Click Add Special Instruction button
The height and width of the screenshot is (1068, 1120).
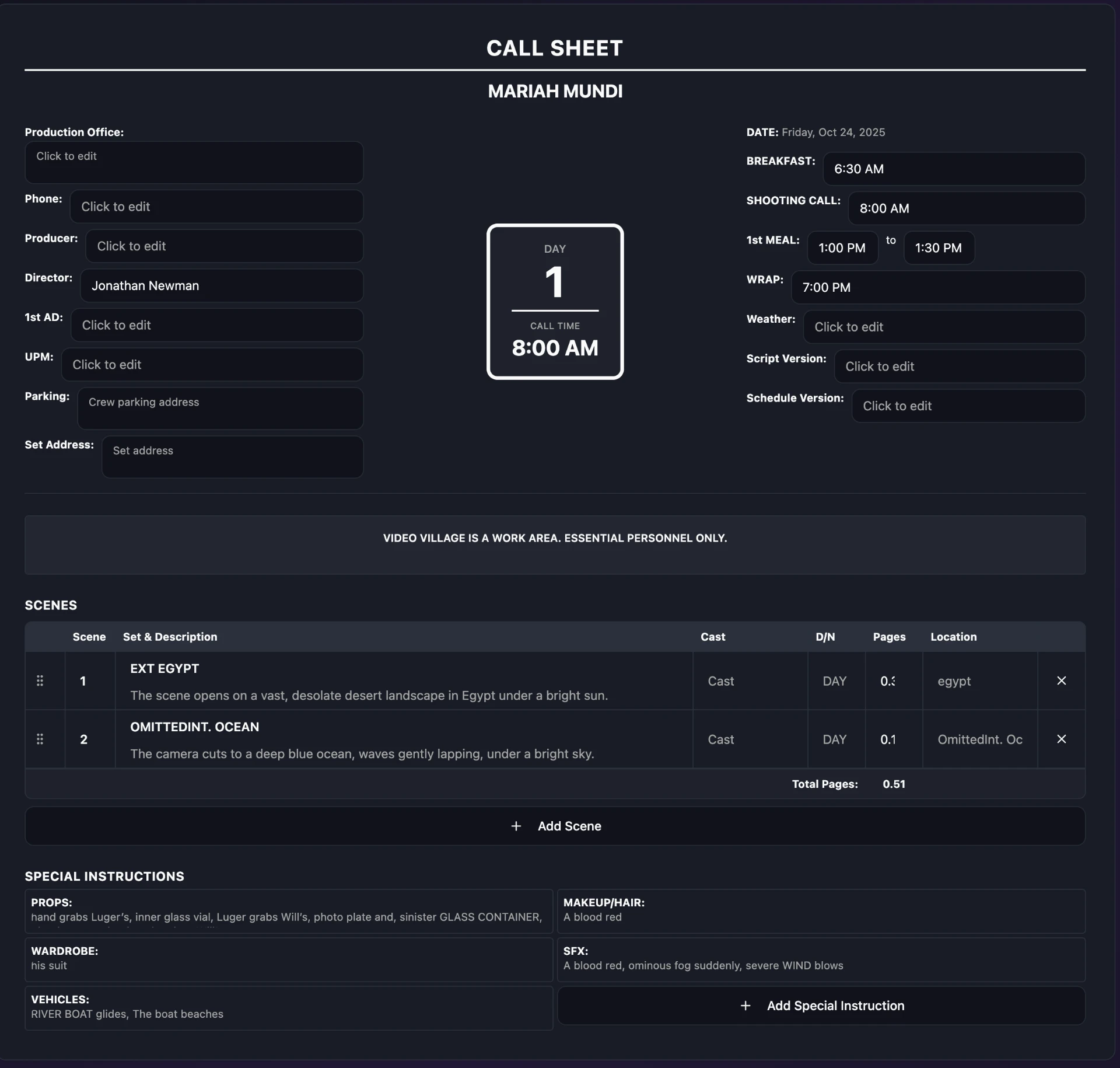(x=821, y=1006)
